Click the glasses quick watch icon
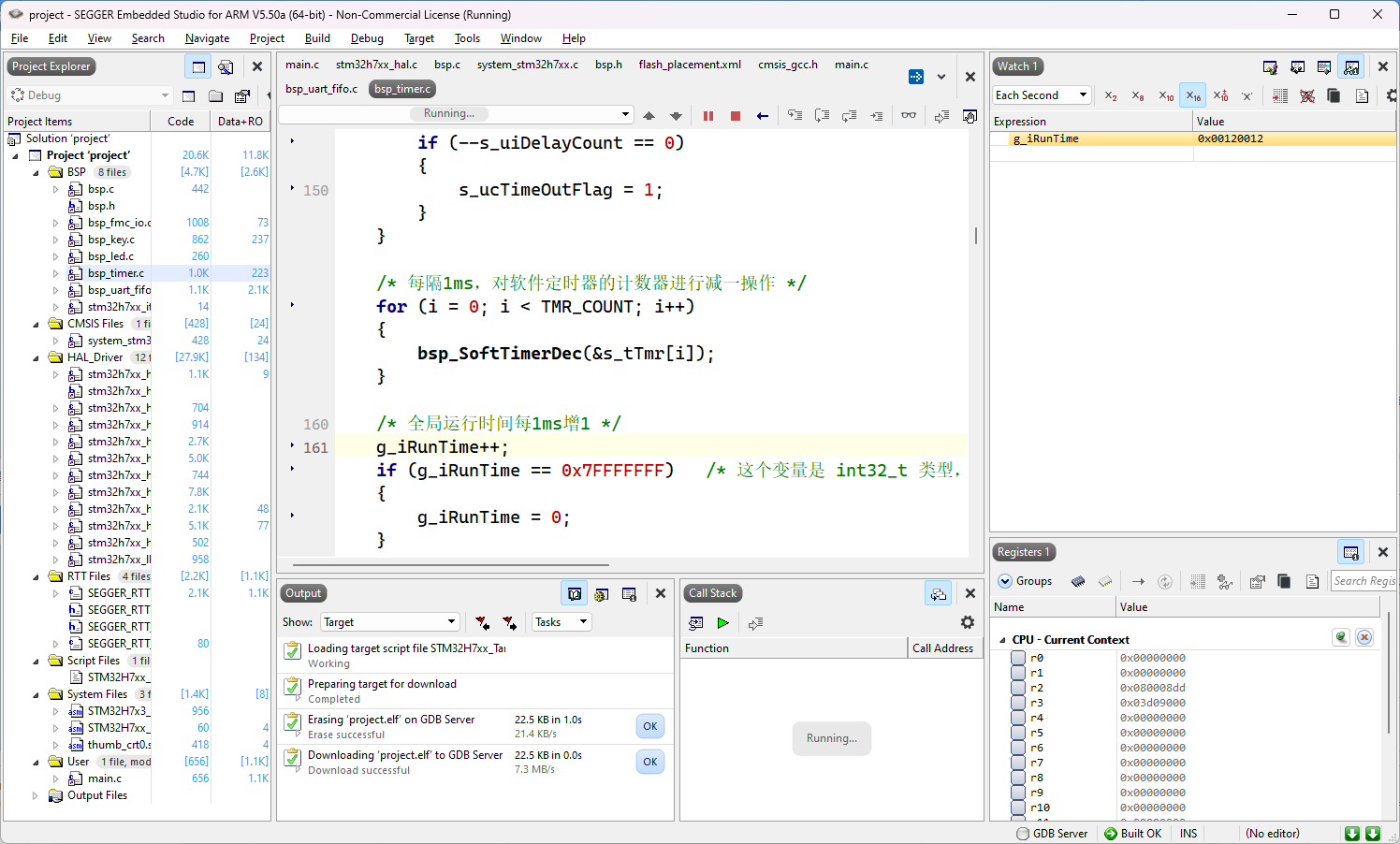 tap(909, 115)
